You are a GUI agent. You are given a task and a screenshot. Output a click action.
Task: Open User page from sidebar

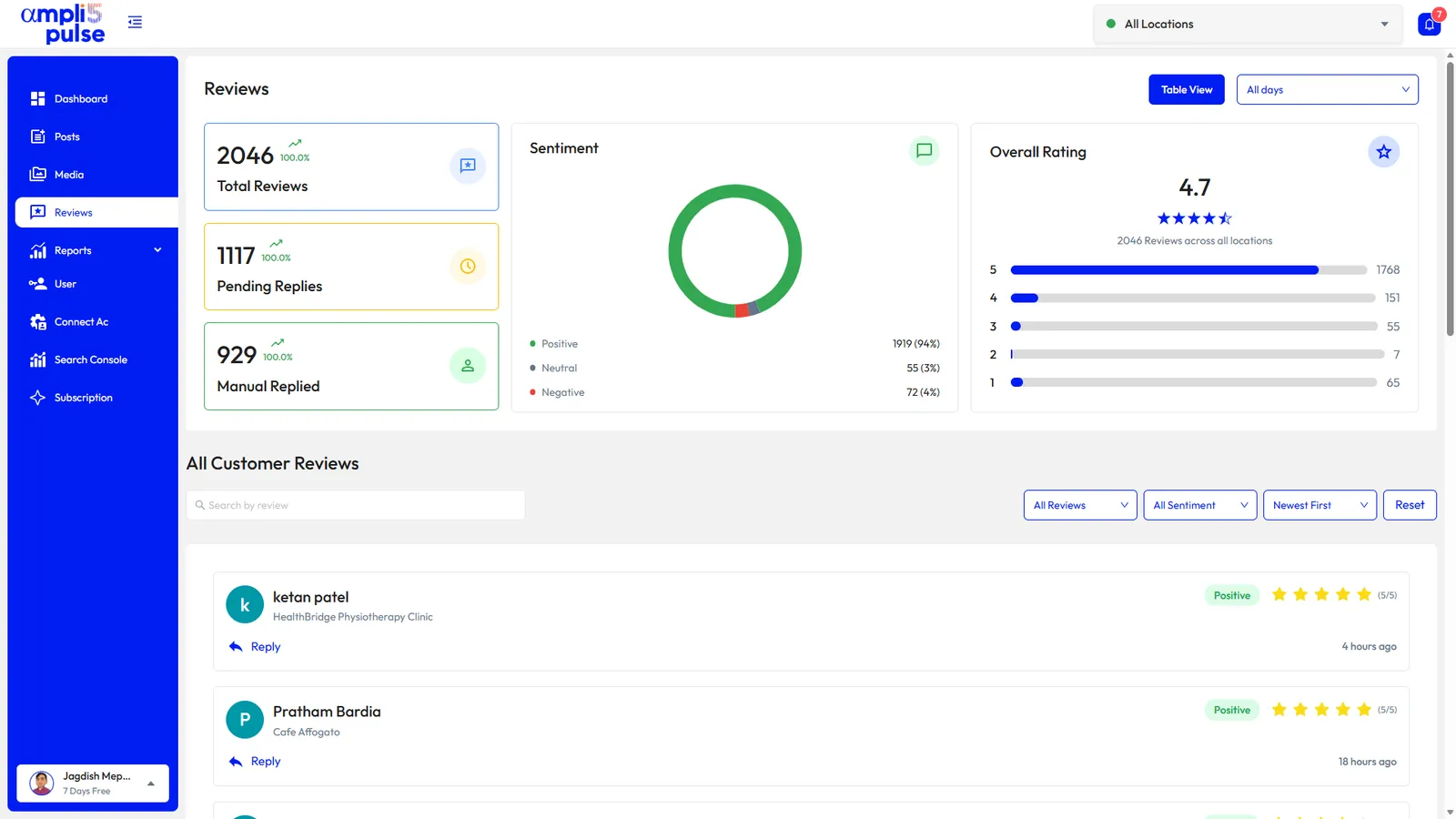[x=96, y=284]
